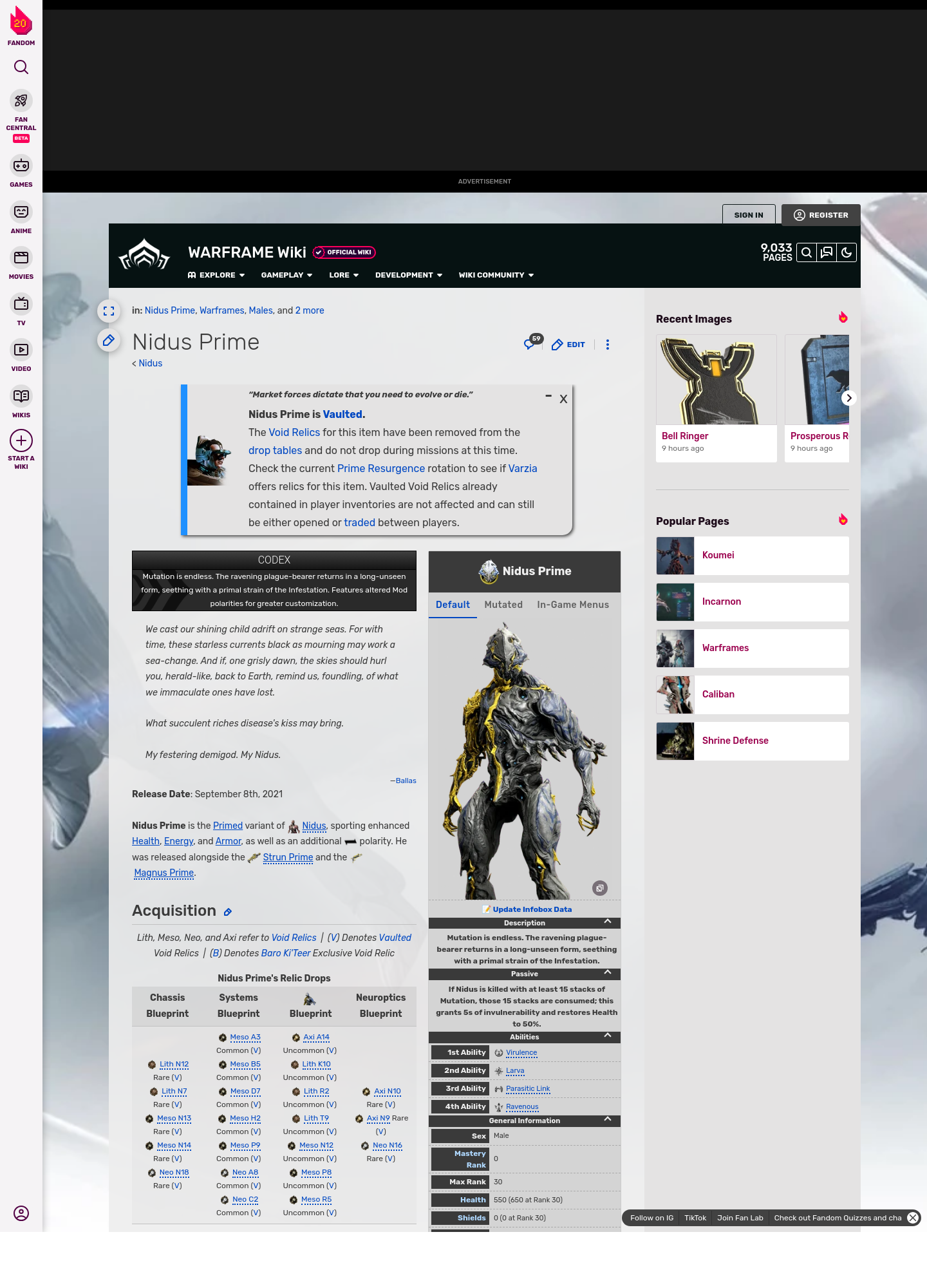Open Fan Central rocket icon
Viewport: 927px width, 1288px height.
pyautogui.click(x=21, y=100)
